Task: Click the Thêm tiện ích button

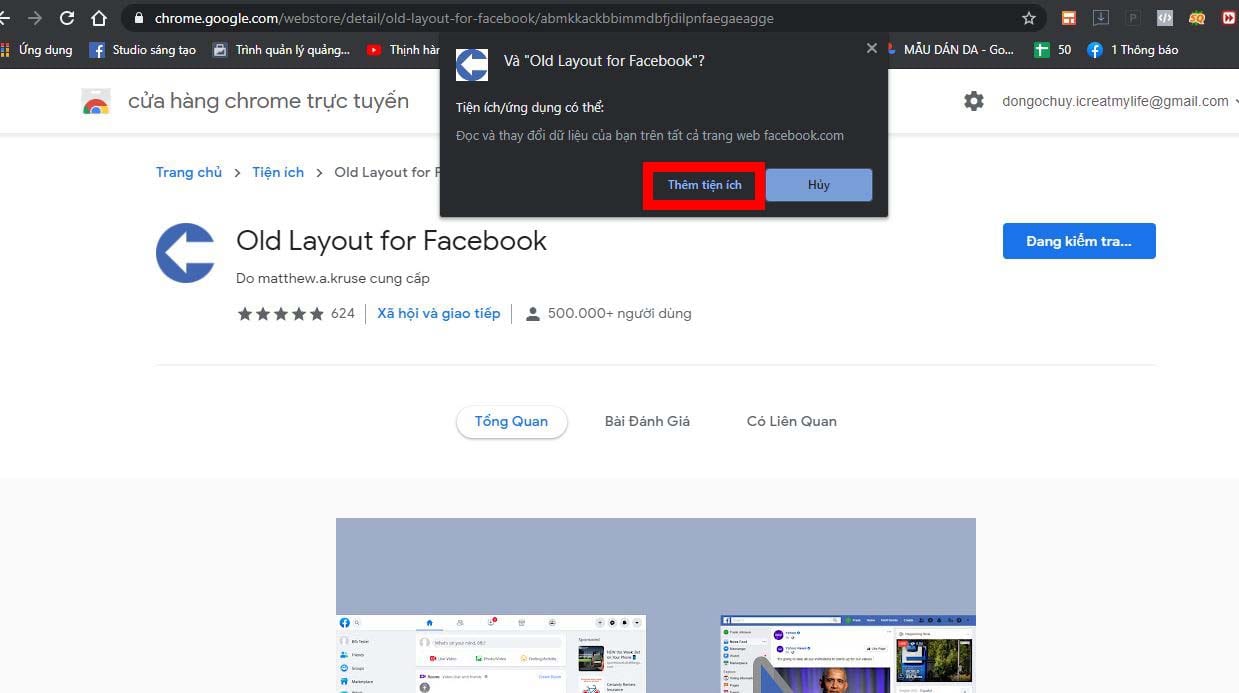Action: (702, 184)
